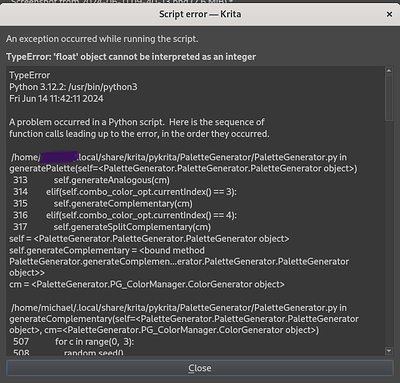Viewport: 400px width, 383px height.
Task: Close the Script error dialog with X
Action: pyautogui.click(x=389, y=14)
